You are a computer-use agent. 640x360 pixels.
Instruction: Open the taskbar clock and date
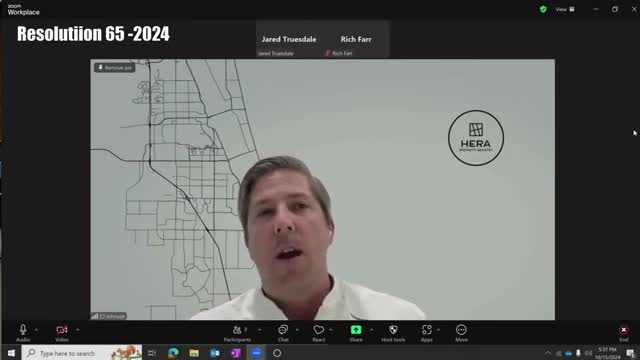coord(607,353)
